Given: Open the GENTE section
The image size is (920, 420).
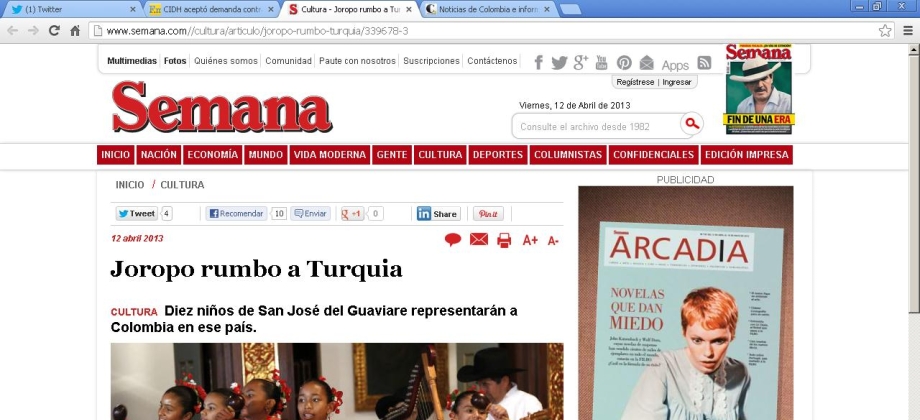Looking at the screenshot, I should tap(392, 155).
